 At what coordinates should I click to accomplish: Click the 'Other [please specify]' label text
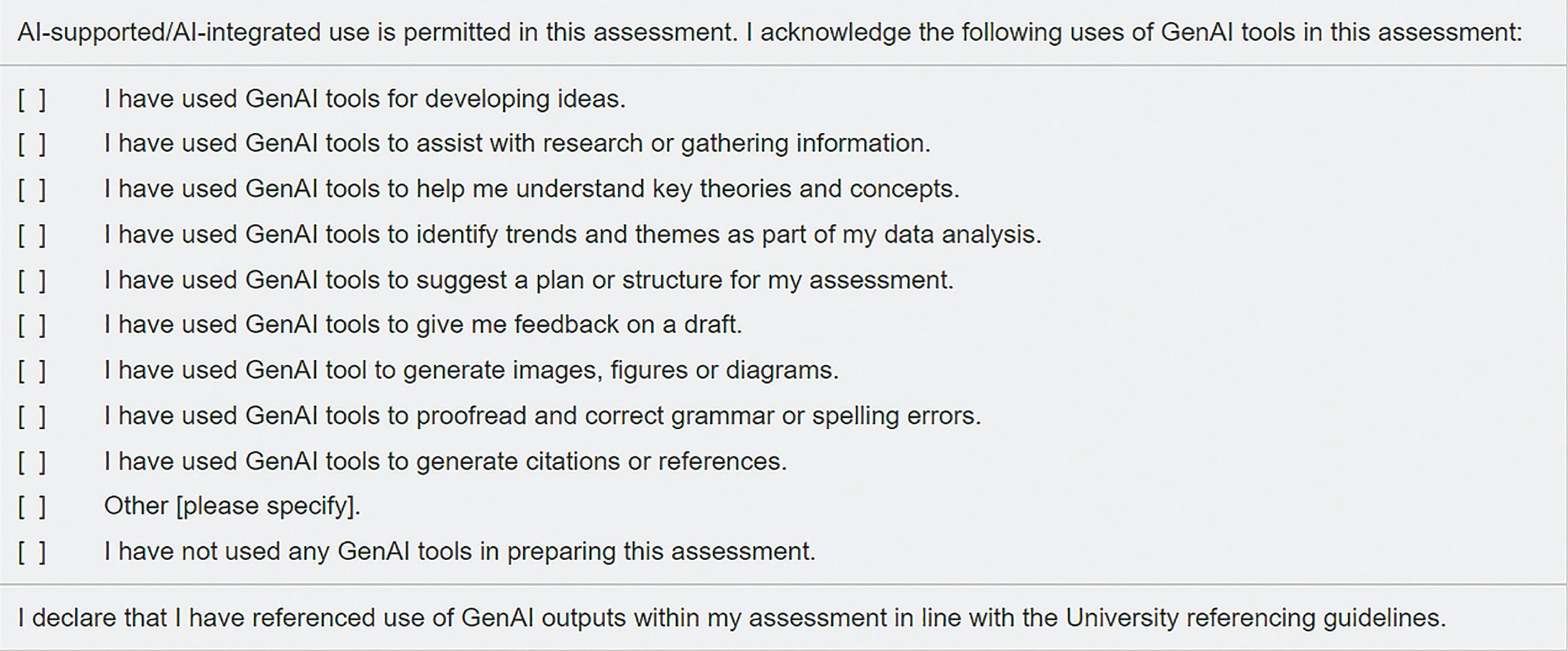pyautogui.click(x=232, y=506)
